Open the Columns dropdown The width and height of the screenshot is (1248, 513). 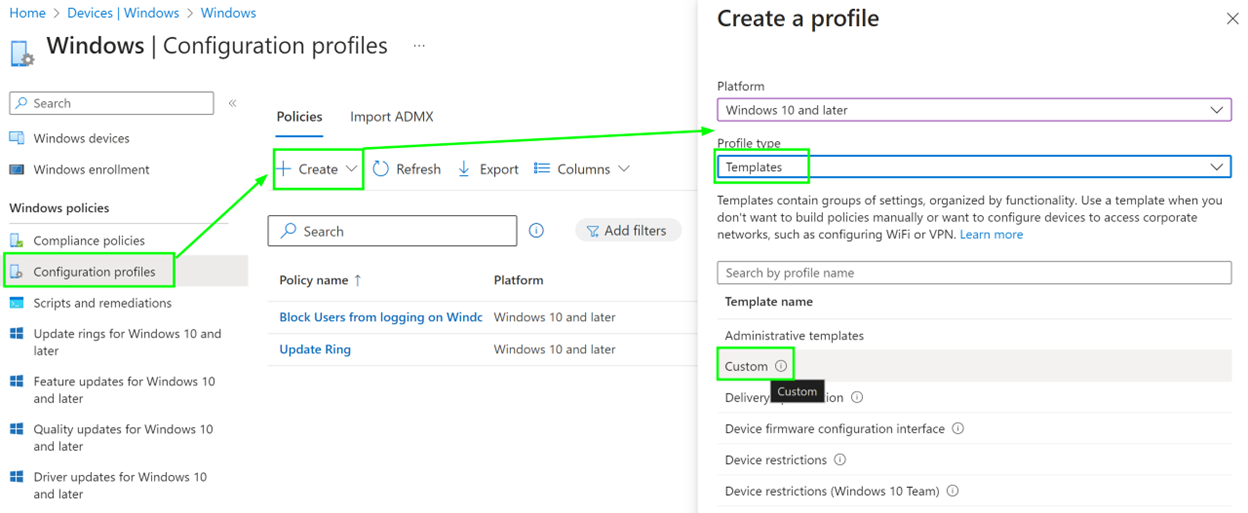click(x=582, y=169)
